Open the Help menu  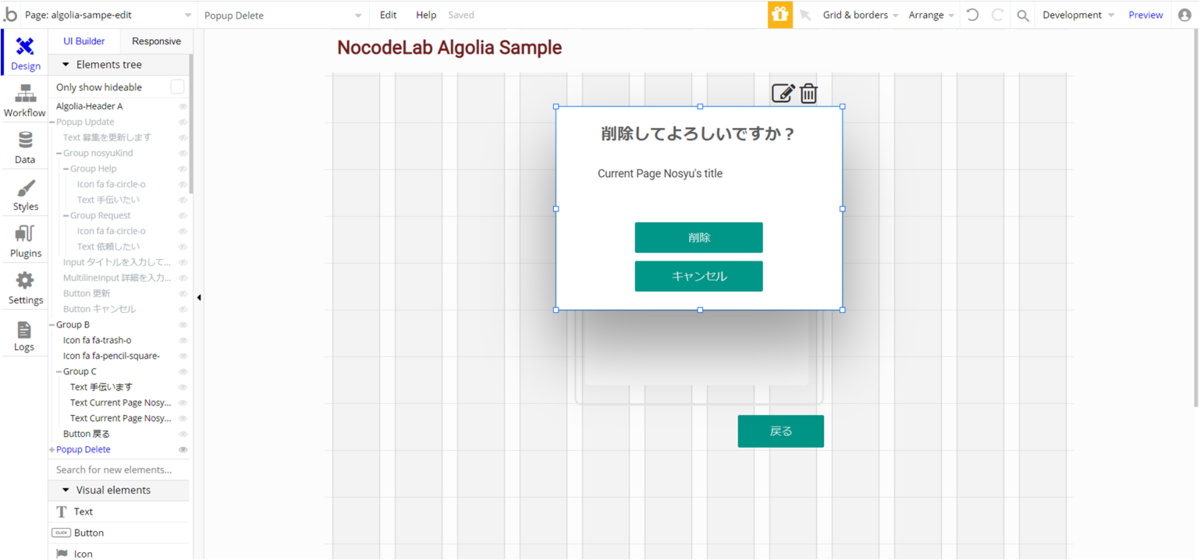[x=426, y=15]
